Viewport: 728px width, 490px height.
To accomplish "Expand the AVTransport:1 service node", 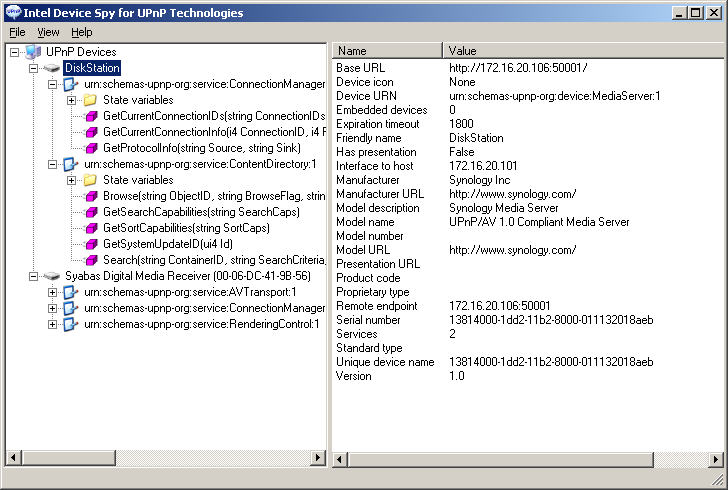I will click(x=52, y=292).
